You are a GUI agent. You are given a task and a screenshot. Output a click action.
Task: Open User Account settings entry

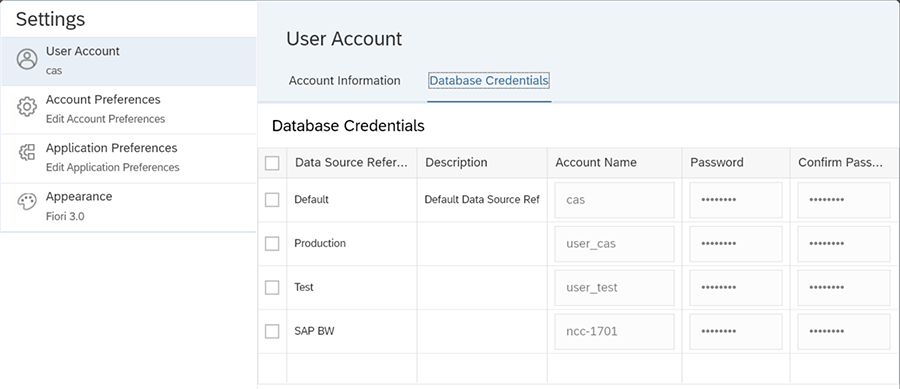coord(129,61)
